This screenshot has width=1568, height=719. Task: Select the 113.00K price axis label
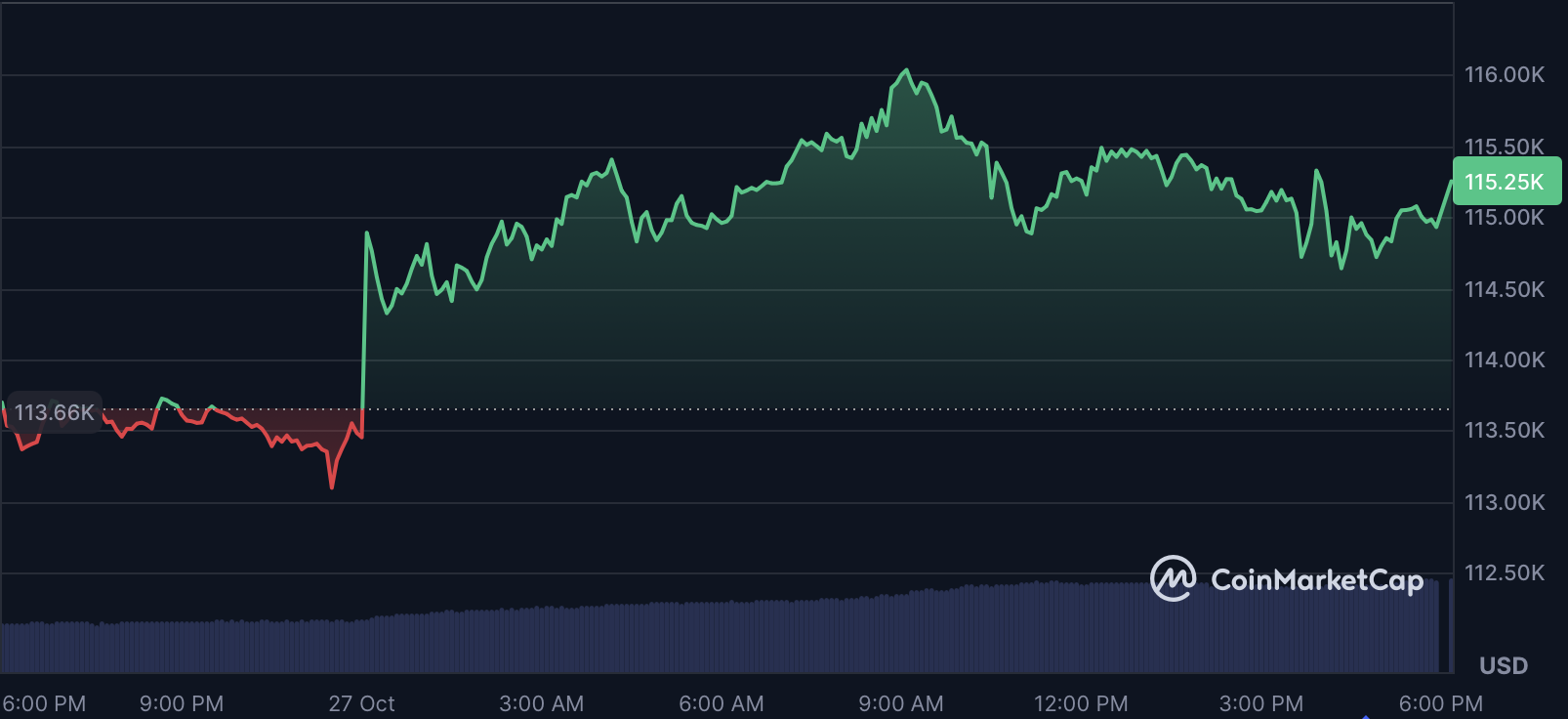[x=1505, y=502]
